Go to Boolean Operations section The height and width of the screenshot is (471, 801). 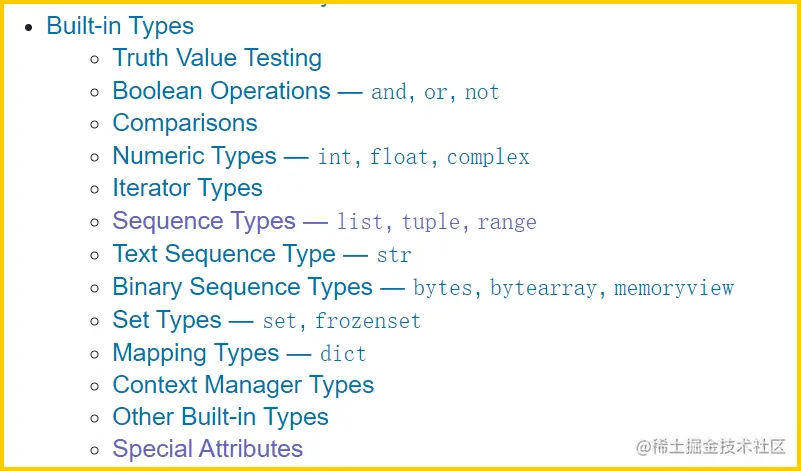221,90
